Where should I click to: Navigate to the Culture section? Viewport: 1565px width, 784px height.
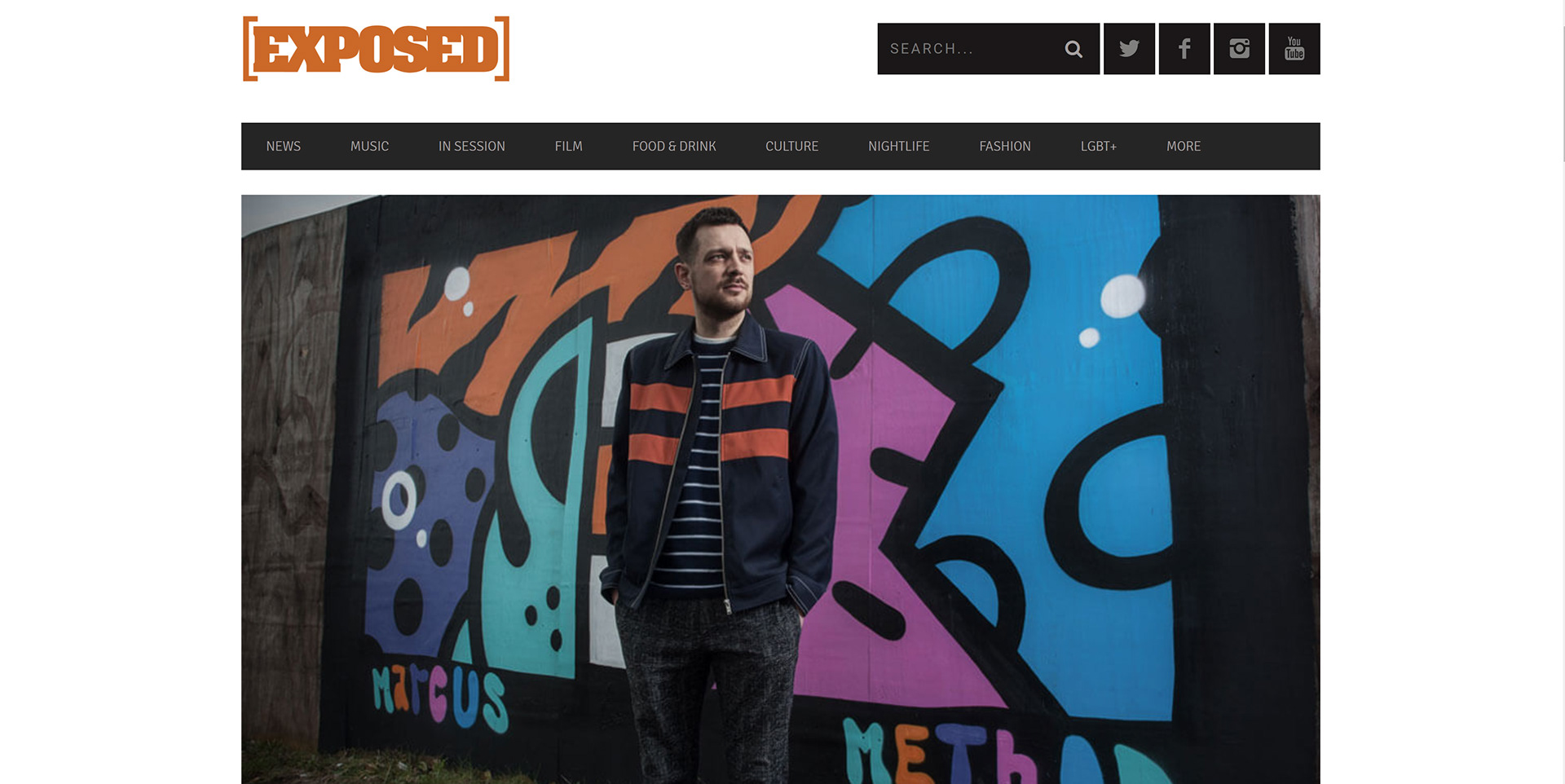791,146
